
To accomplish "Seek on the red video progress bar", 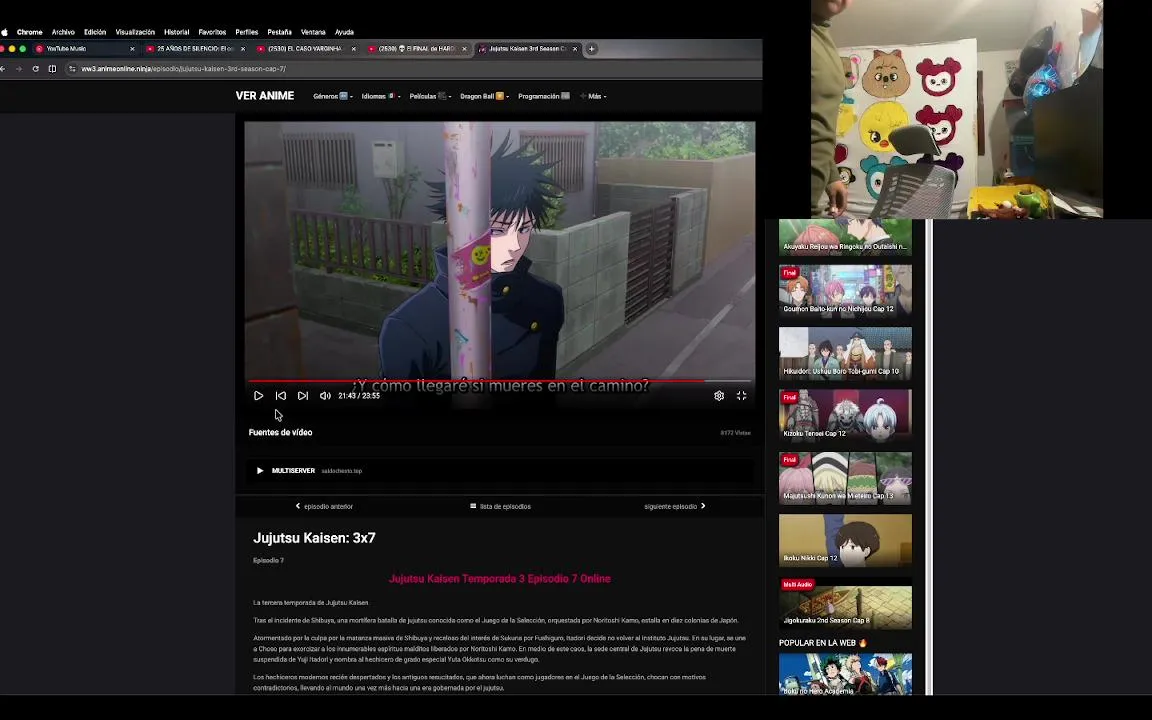I will (x=500, y=381).
